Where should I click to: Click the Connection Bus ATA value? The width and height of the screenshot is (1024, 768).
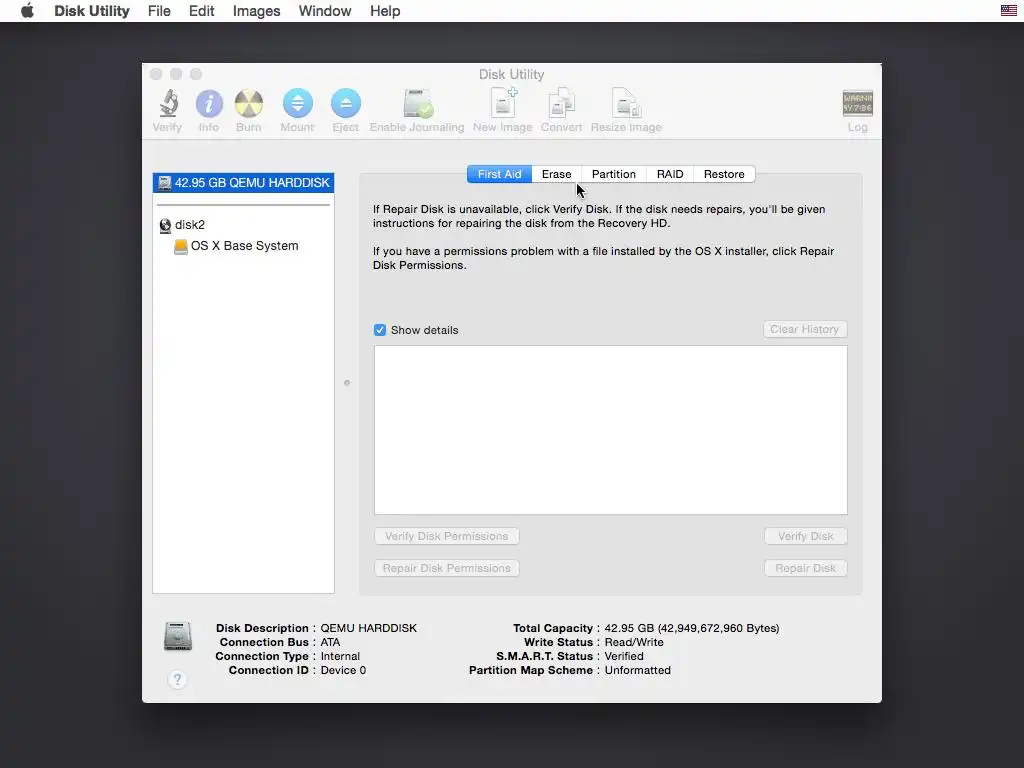click(330, 642)
